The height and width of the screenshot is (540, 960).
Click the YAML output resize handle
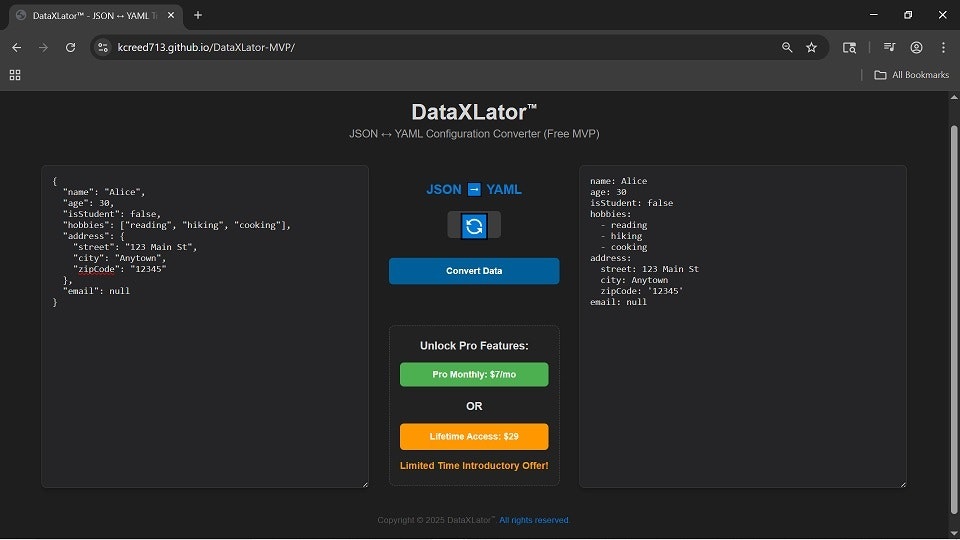(903, 484)
